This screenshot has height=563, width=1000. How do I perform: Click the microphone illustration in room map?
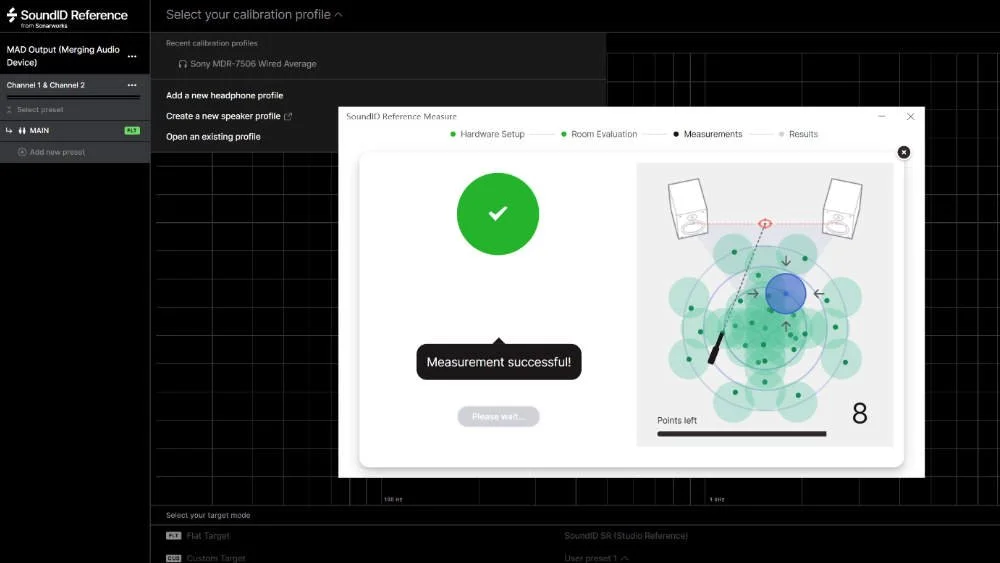coord(716,347)
